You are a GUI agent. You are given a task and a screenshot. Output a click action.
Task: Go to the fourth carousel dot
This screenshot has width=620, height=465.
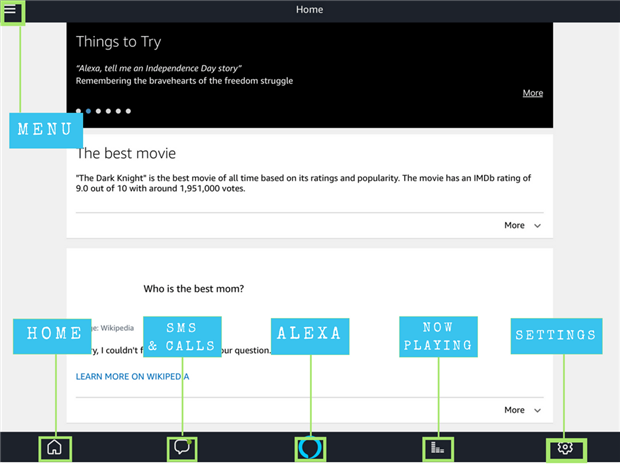(108, 111)
